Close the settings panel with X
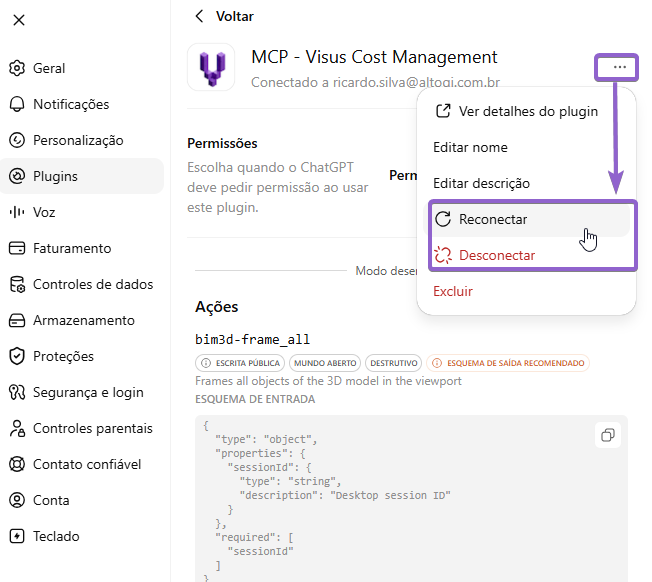This screenshot has width=652, height=582. point(19,20)
